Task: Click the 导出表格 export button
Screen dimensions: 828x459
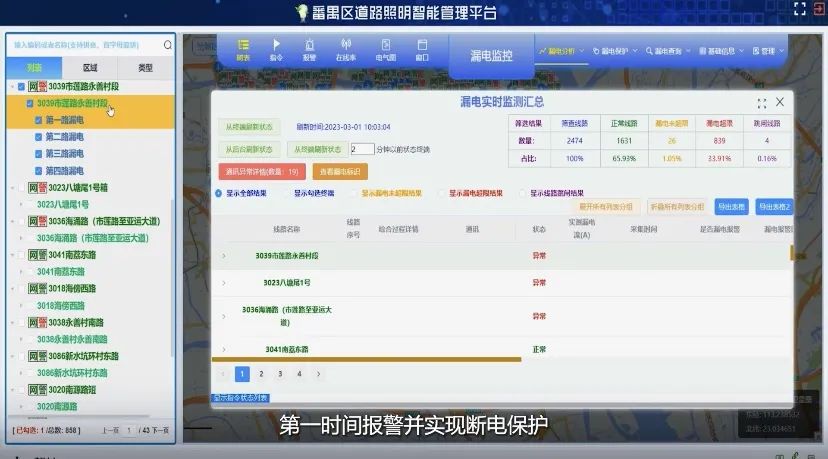Action: pos(731,207)
